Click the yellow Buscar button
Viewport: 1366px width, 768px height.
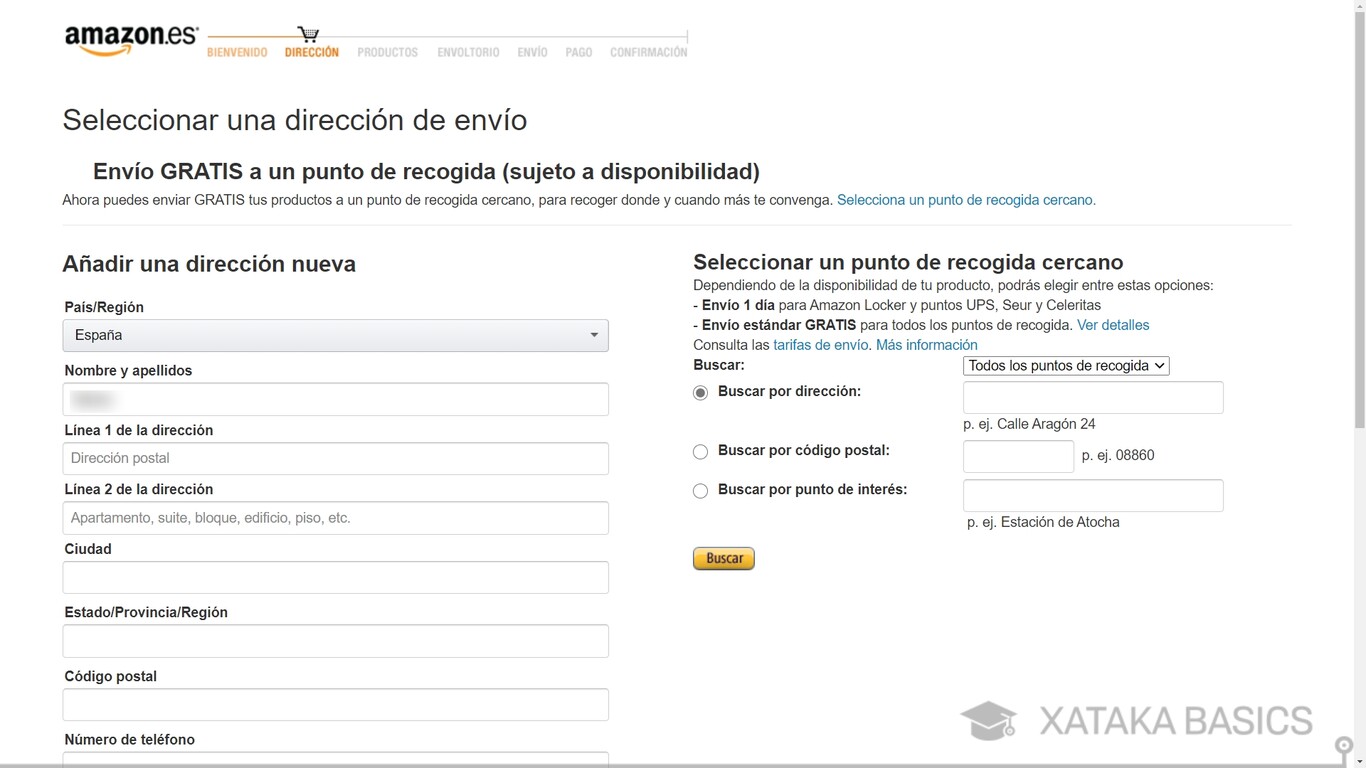pos(723,558)
